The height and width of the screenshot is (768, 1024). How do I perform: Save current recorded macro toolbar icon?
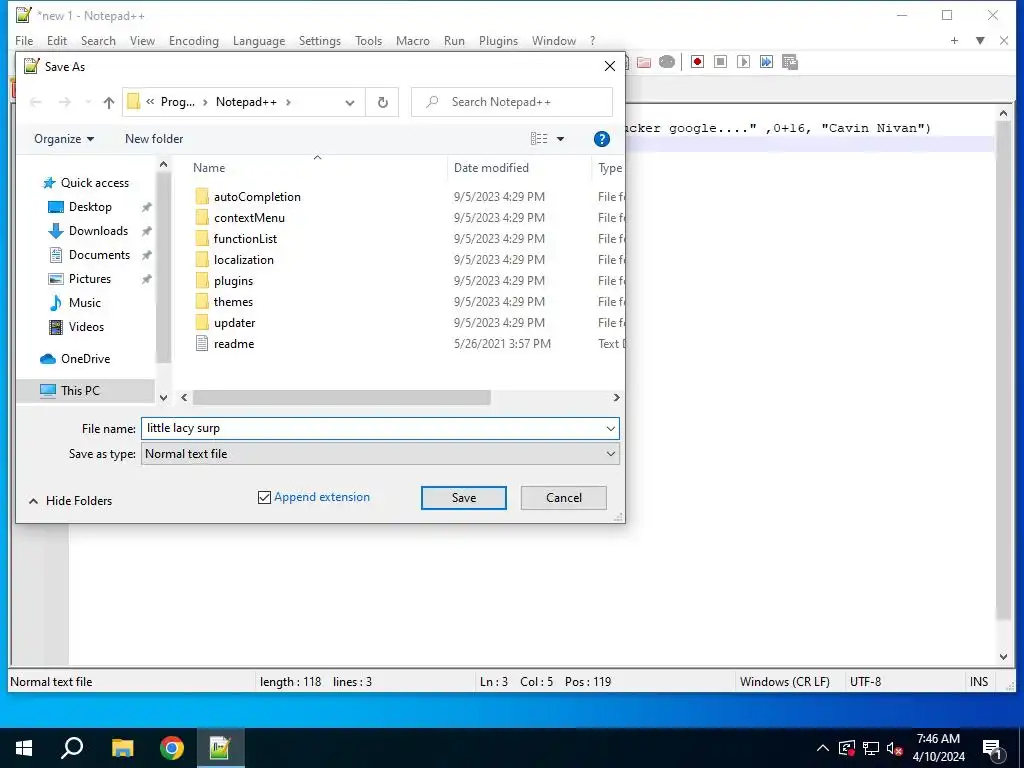click(x=790, y=62)
